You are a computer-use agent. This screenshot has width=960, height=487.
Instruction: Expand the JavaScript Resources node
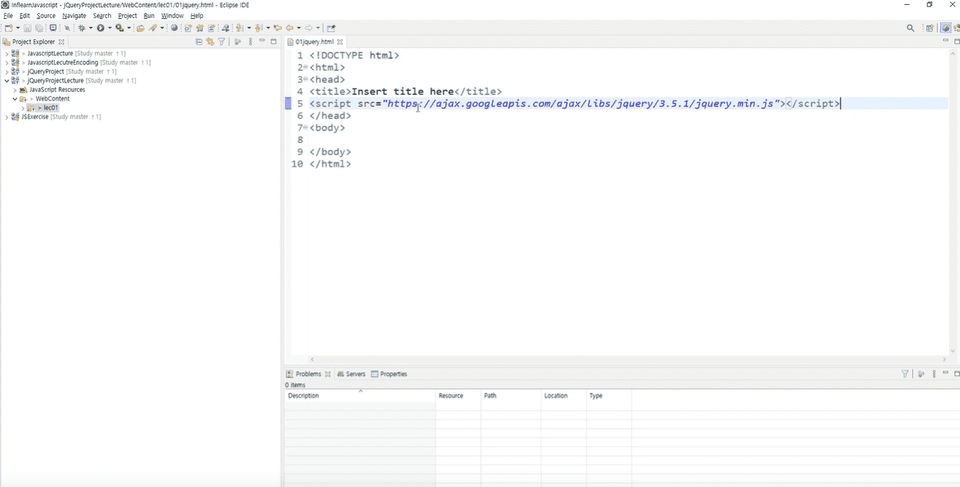pyautogui.click(x=15, y=89)
